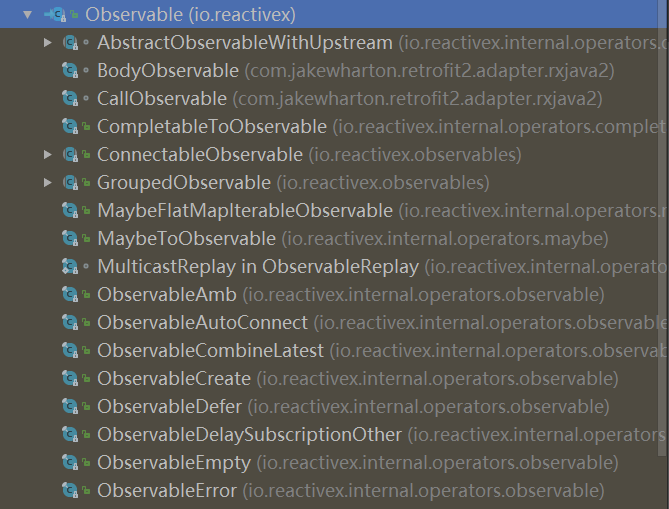Click the package-private dot icon of BodyObservable
This screenshot has width=669, height=509.
(x=86, y=70)
